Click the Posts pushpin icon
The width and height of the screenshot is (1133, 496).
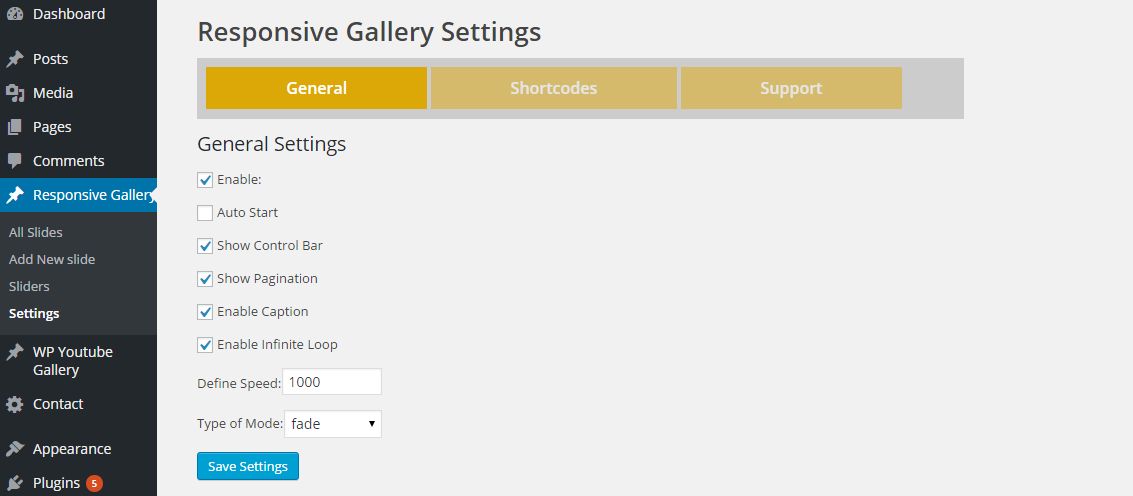click(x=15, y=59)
